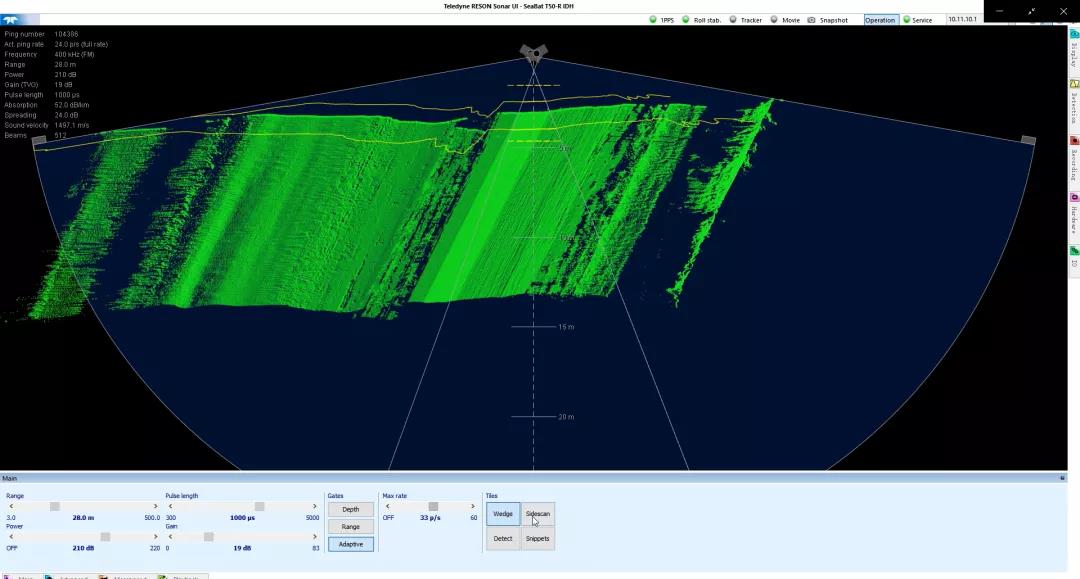Switch to Service mode tab

918,20
